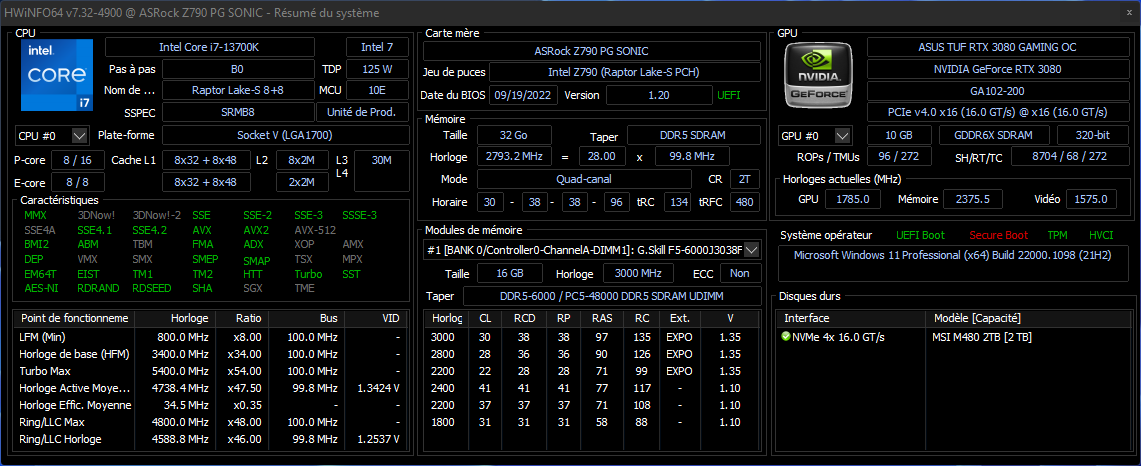Click the HVCI status label
Screen dimensions: 1141x466
(x=1100, y=235)
